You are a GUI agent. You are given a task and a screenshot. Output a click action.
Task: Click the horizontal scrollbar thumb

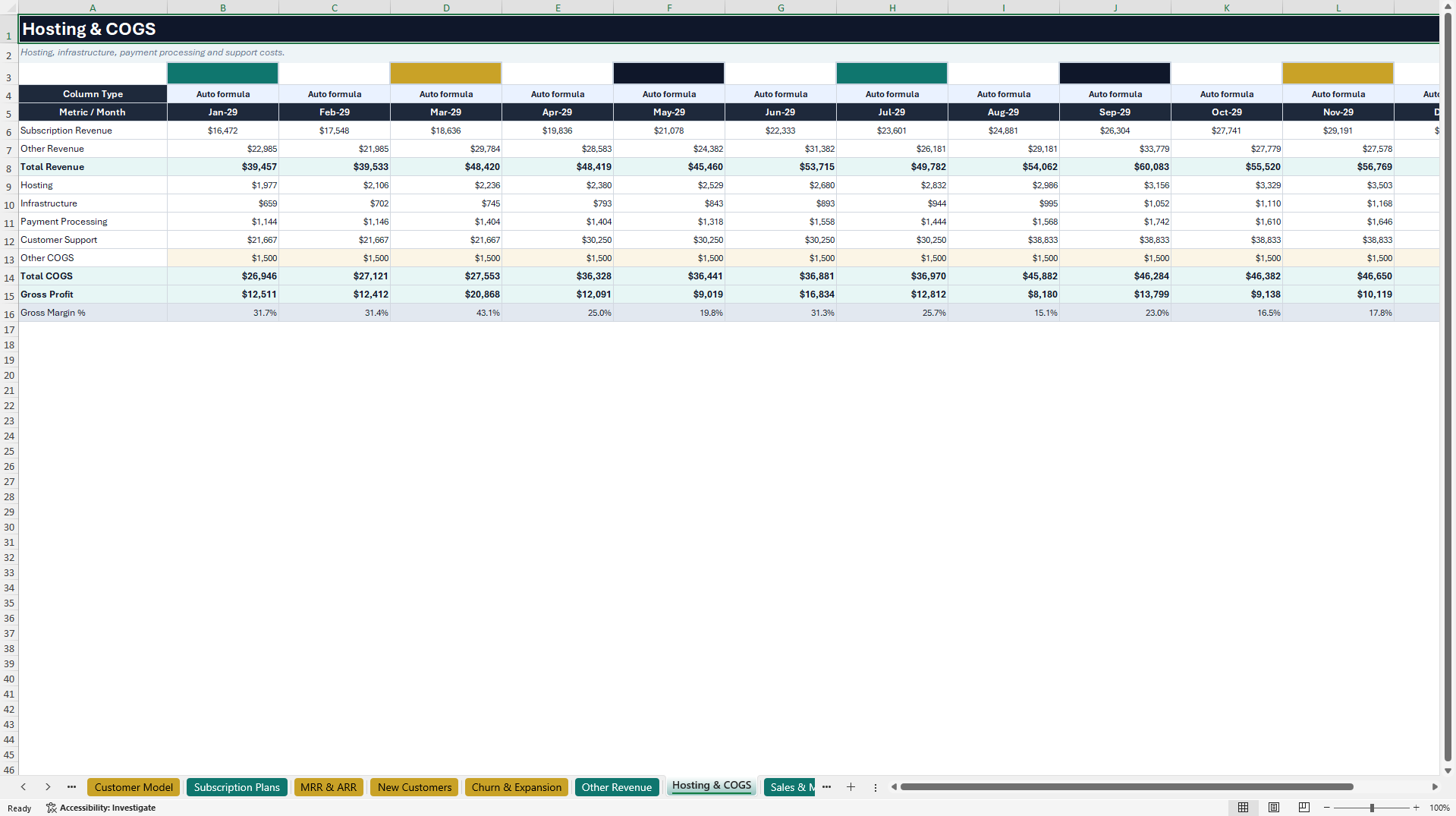coord(1127,787)
